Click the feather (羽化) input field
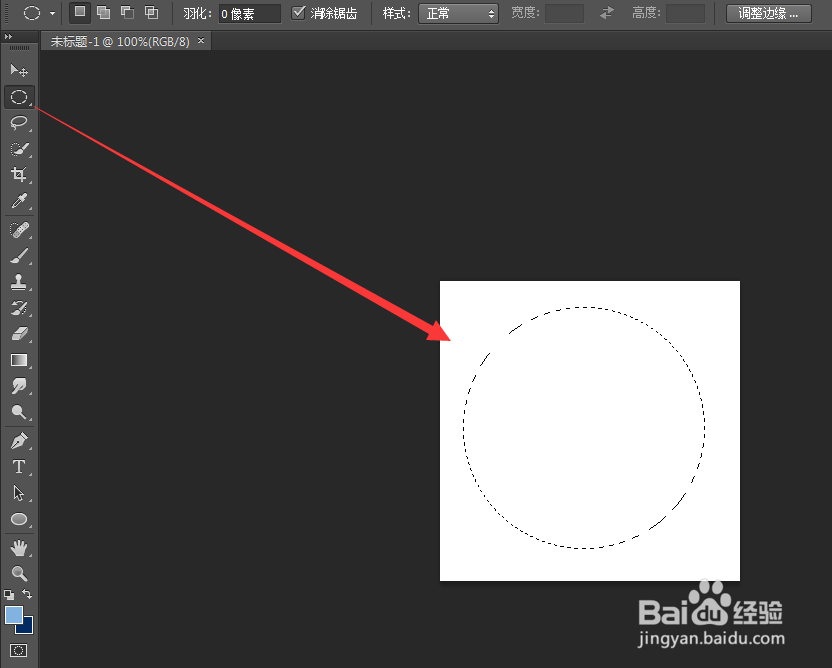This screenshot has height=668, width=832. click(249, 14)
